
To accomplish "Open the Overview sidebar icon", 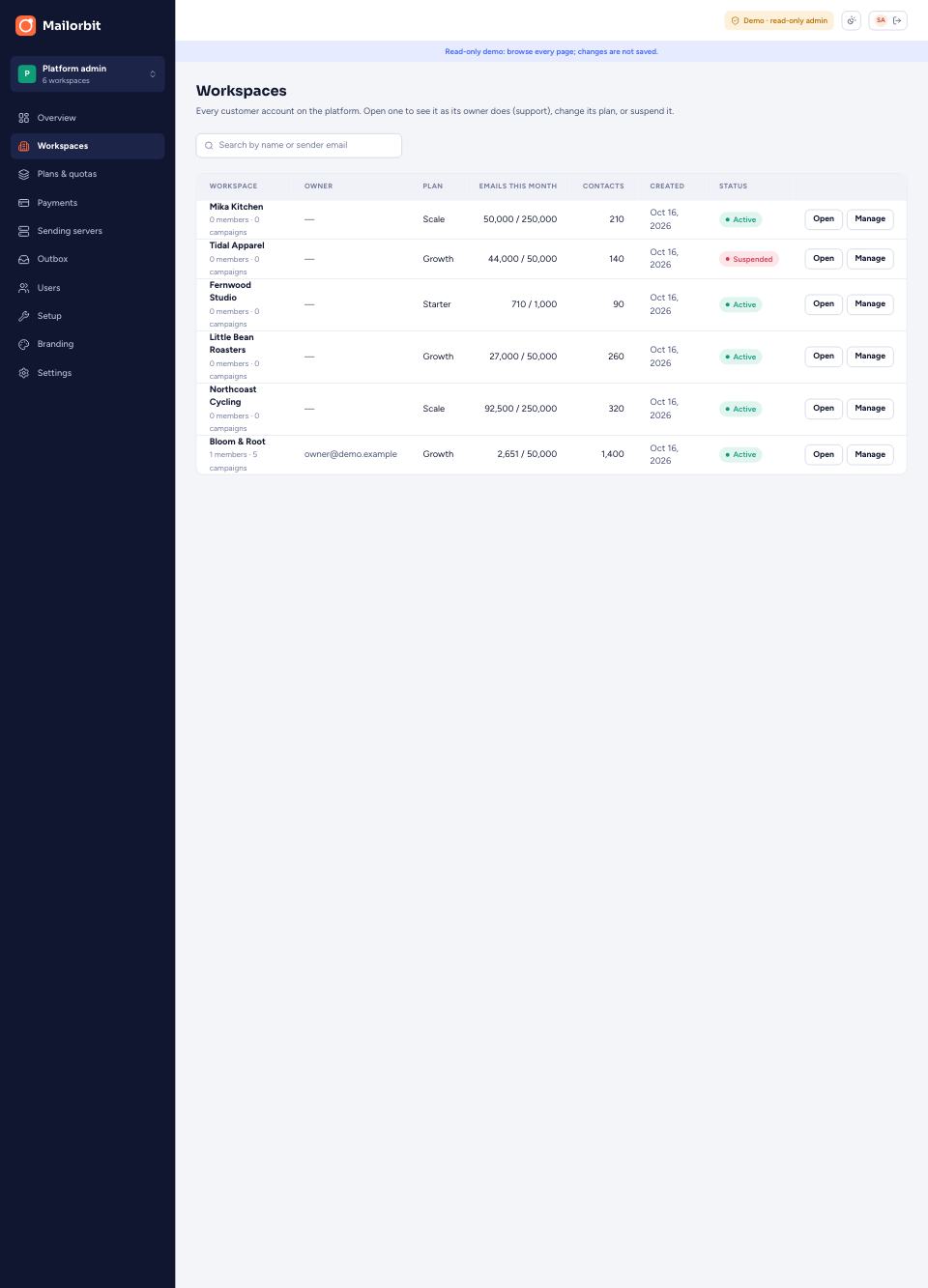I will pos(24,118).
